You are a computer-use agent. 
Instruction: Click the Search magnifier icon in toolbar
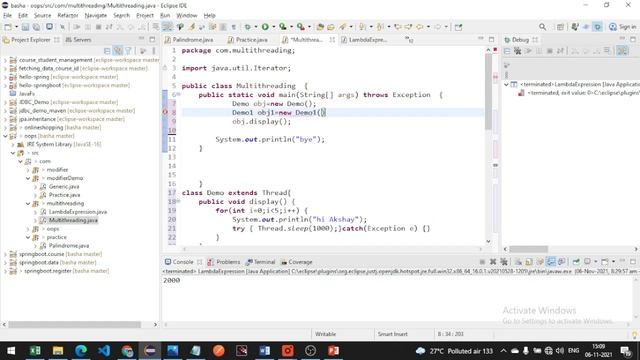coord(542,27)
